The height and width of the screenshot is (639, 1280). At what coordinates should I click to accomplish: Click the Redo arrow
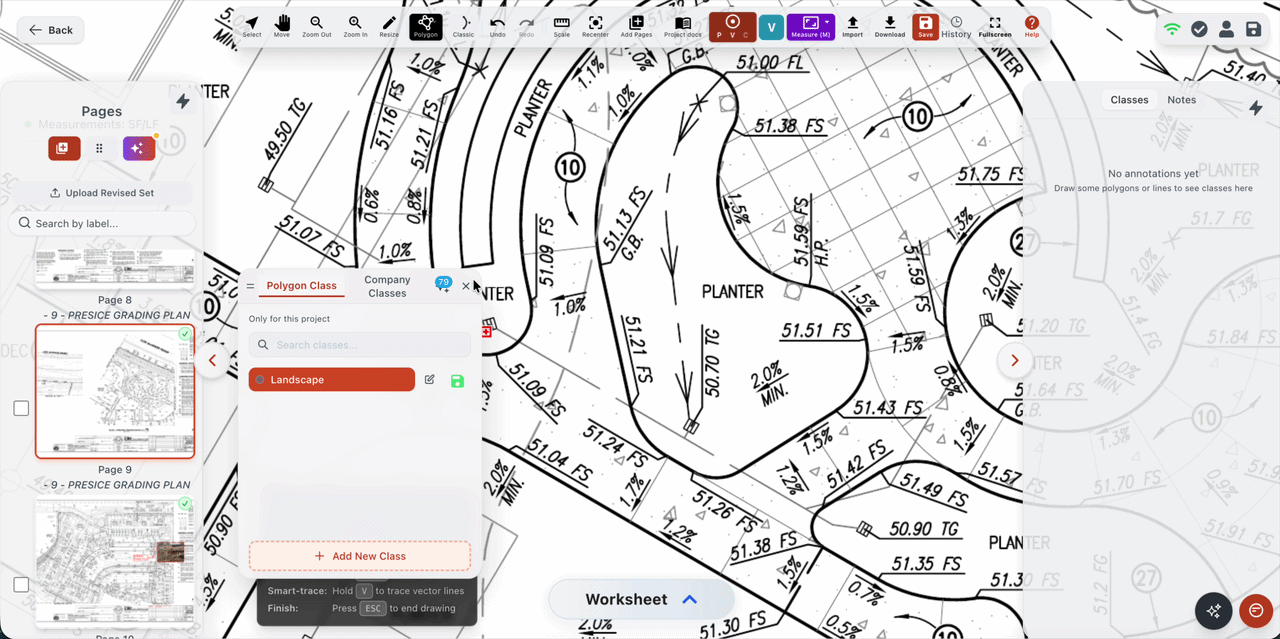tap(526, 26)
